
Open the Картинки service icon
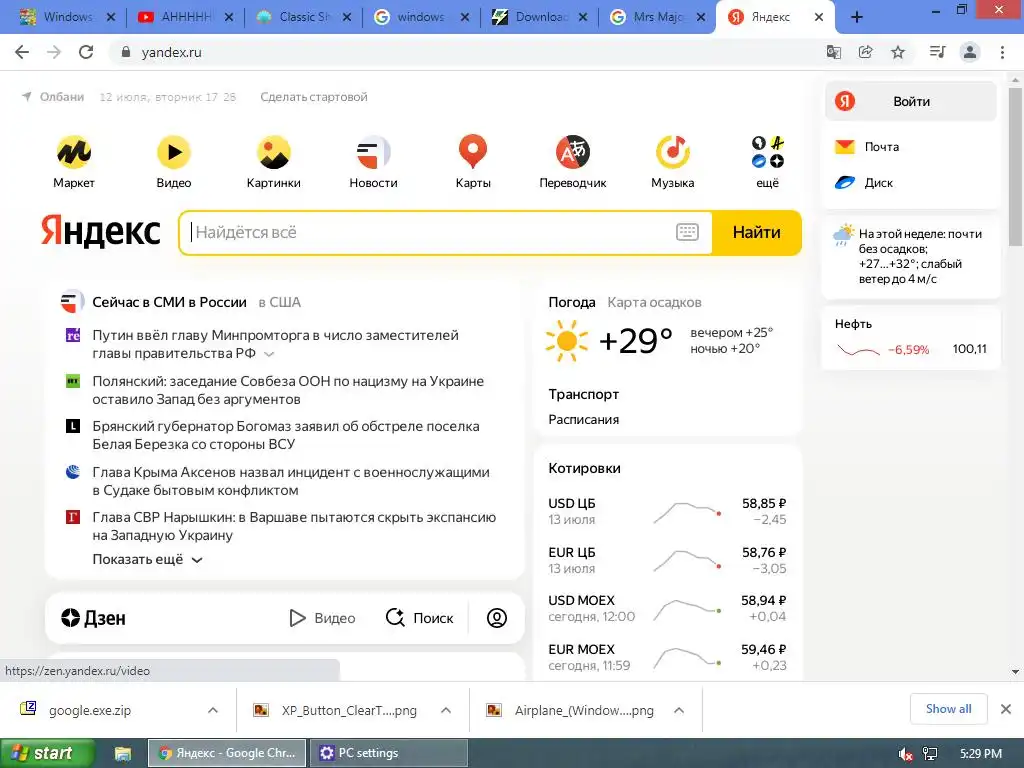274,152
